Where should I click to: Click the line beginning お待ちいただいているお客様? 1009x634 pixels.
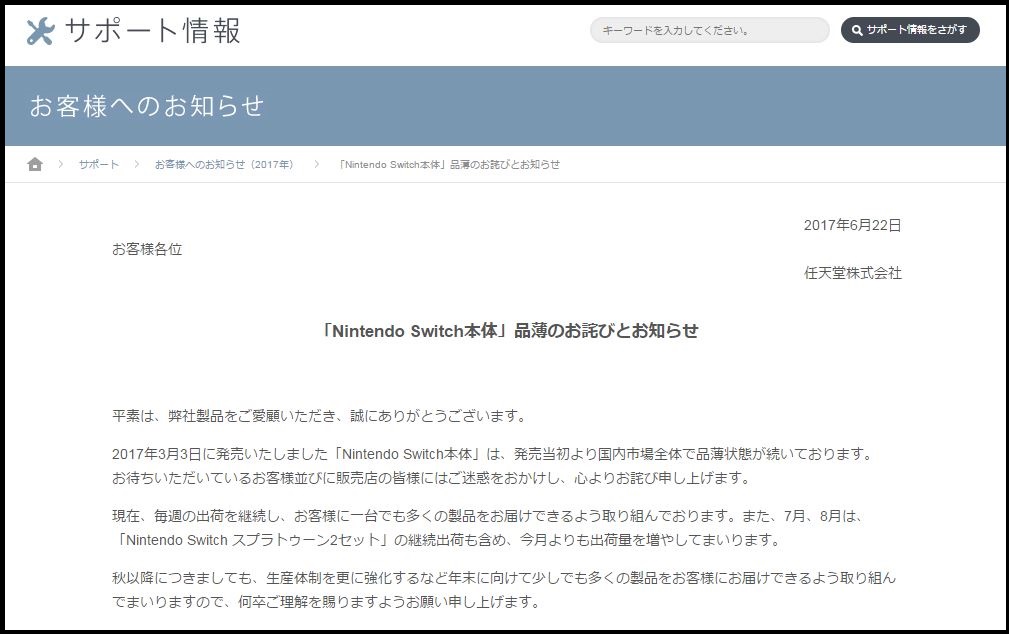[432, 478]
